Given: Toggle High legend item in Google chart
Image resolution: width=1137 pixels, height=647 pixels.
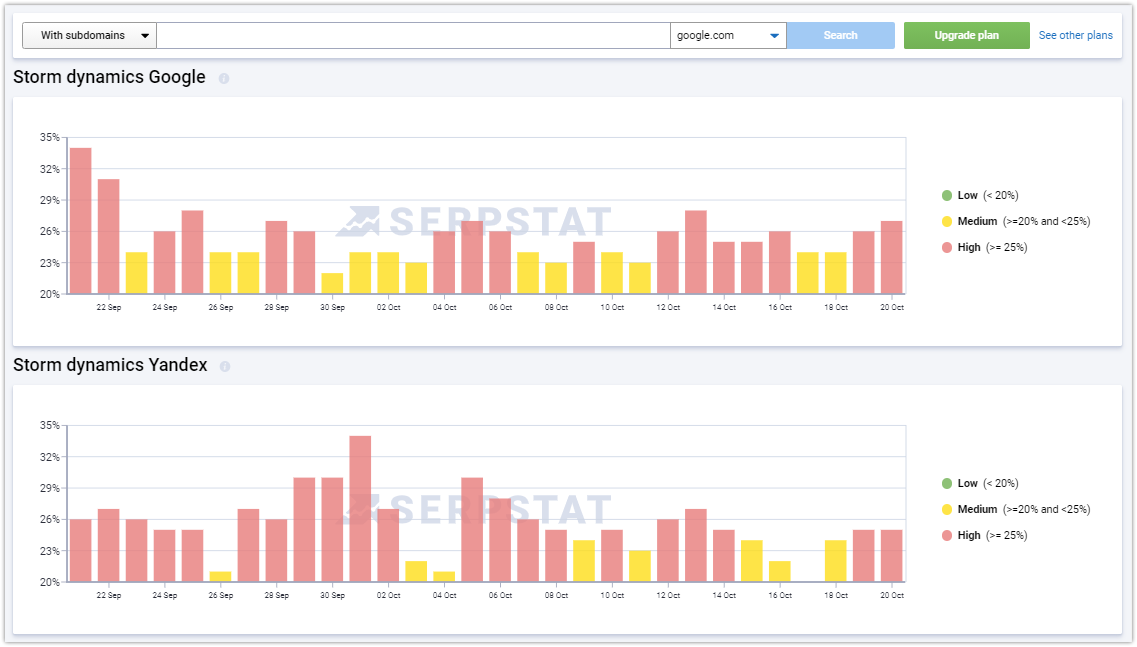Looking at the screenshot, I should click(984, 247).
